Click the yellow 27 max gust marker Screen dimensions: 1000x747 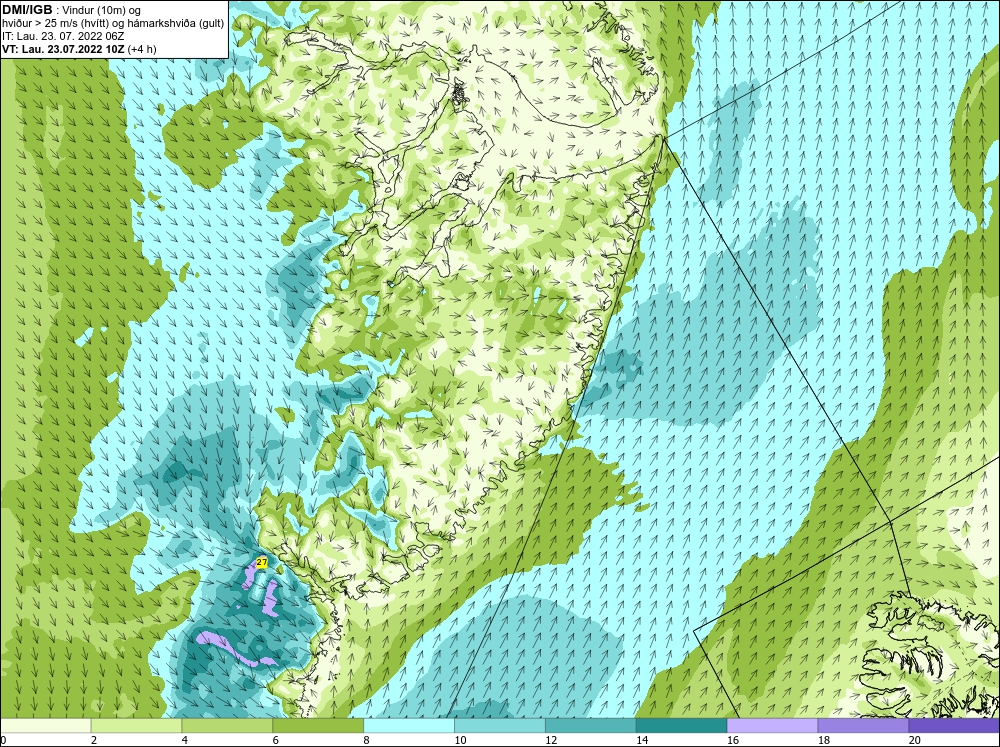pyautogui.click(x=261, y=562)
